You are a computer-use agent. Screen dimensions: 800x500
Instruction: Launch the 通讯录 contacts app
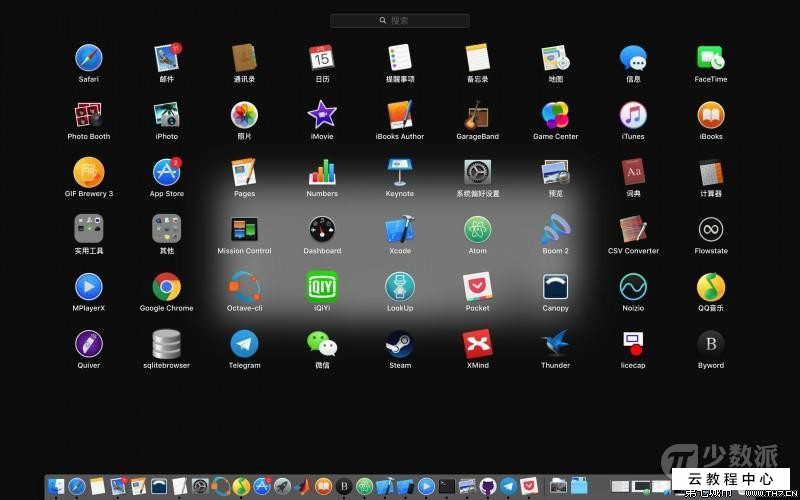pyautogui.click(x=244, y=58)
